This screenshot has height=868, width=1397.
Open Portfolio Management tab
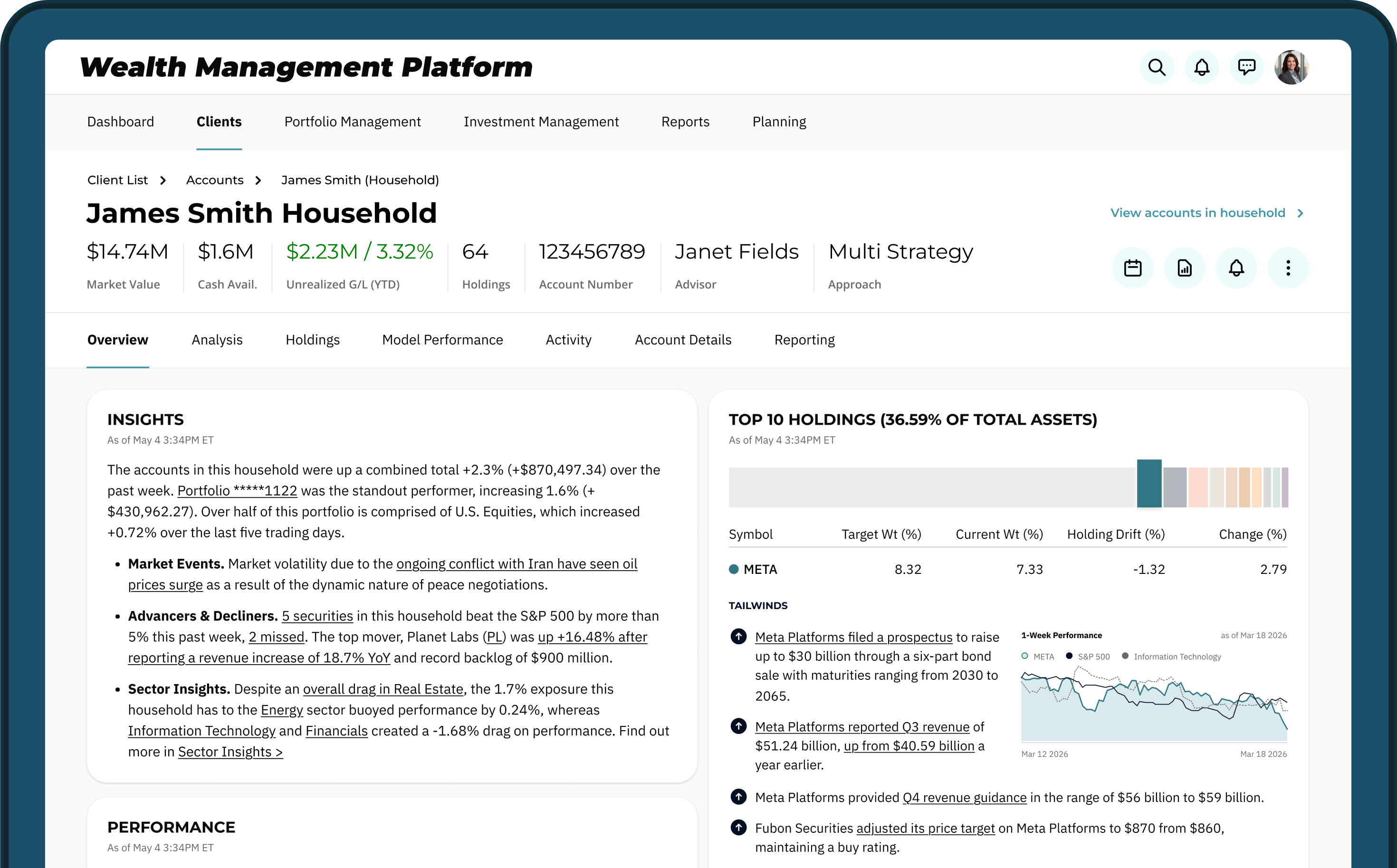(x=353, y=122)
